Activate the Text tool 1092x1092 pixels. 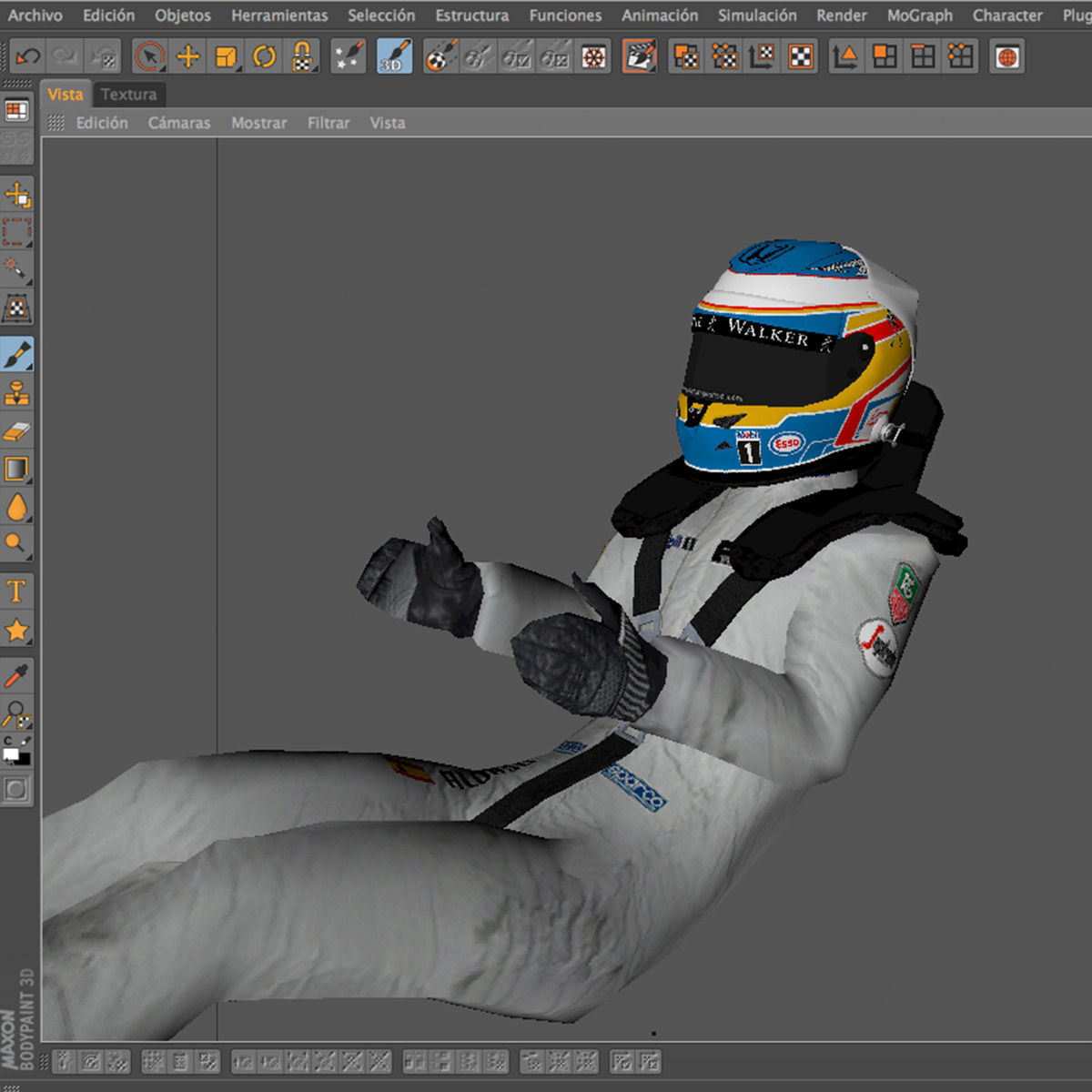click(17, 591)
